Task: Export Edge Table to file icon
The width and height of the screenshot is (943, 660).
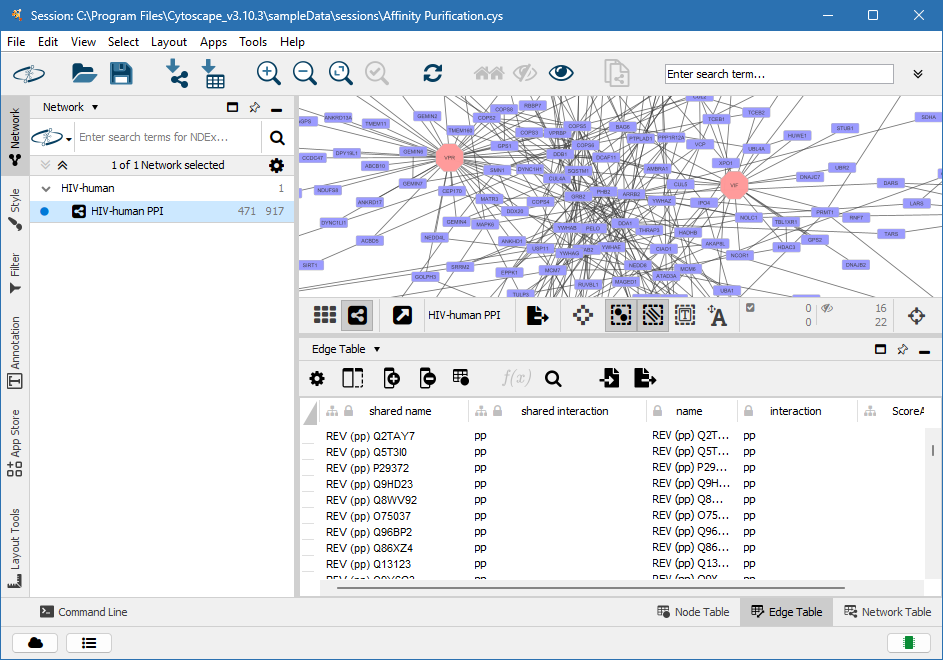Action: (x=645, y=378)
